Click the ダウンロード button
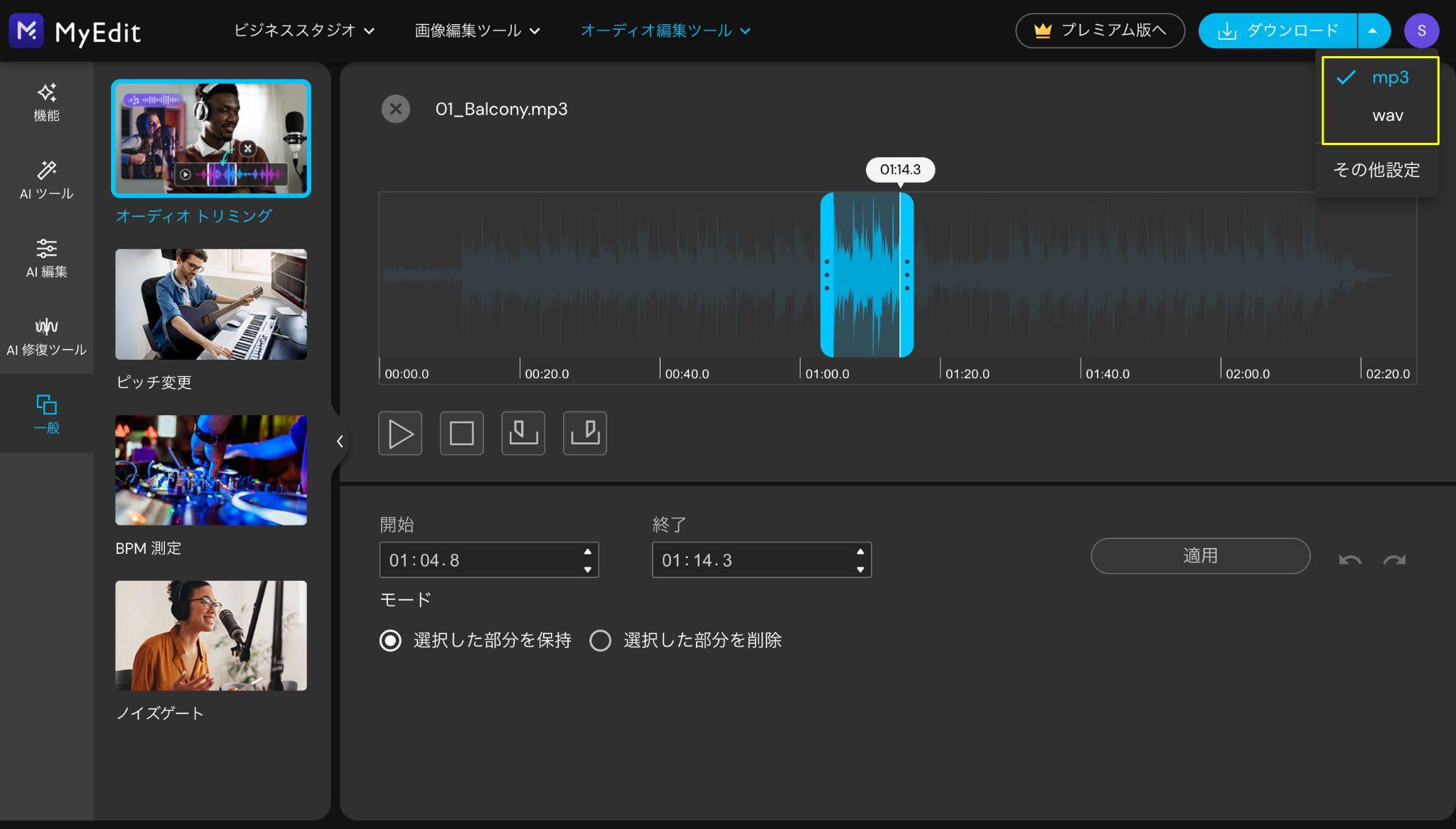Screen dimensions: 1456x829 point(1278,31)
